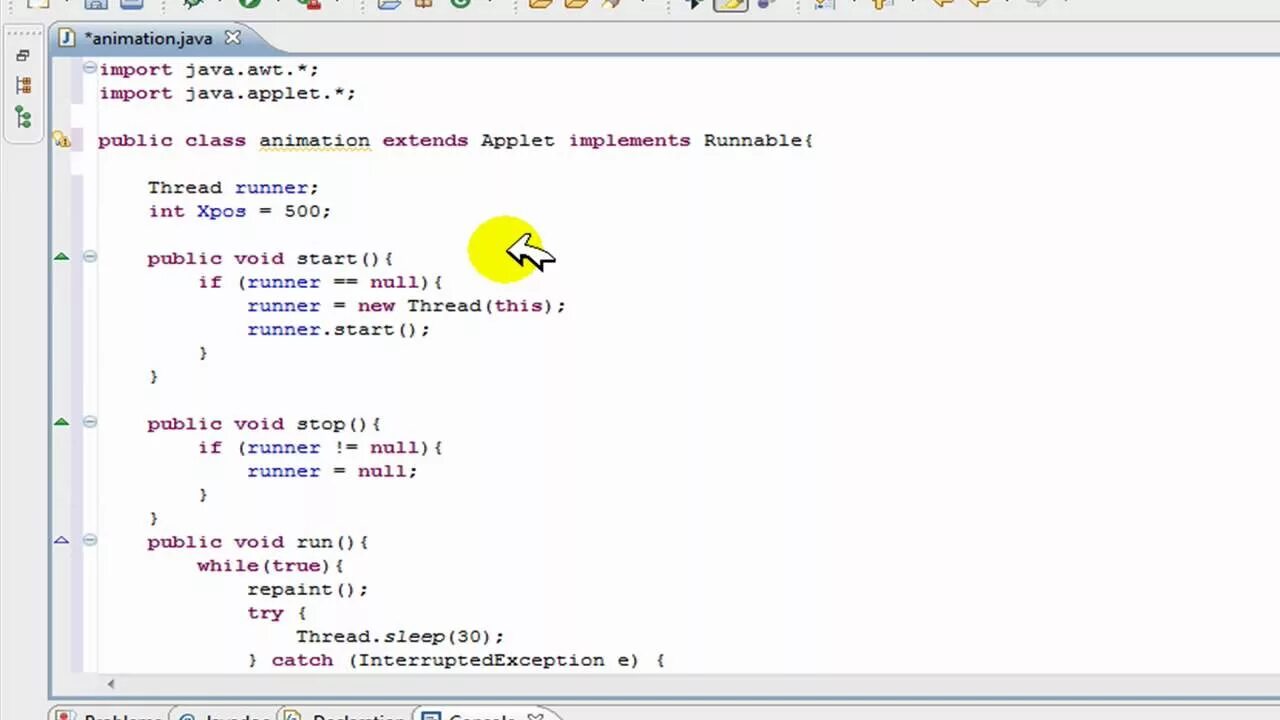Click the line 'import java.applet.*;'
The height and width of the screenshot is (720, 1280).
coord(227,93)
